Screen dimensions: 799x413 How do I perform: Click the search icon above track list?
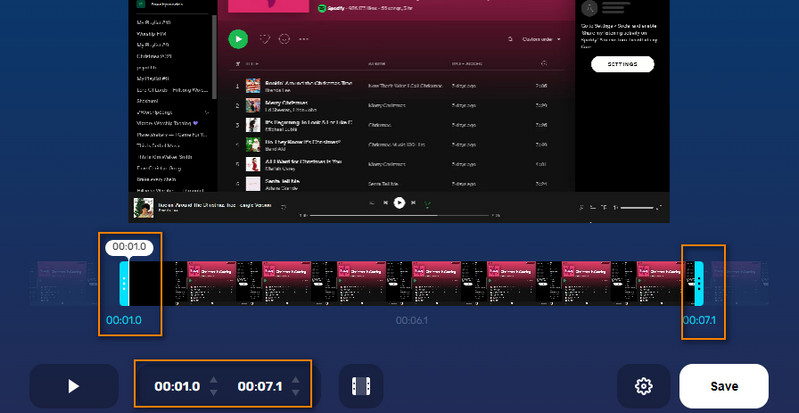[508, 39]
